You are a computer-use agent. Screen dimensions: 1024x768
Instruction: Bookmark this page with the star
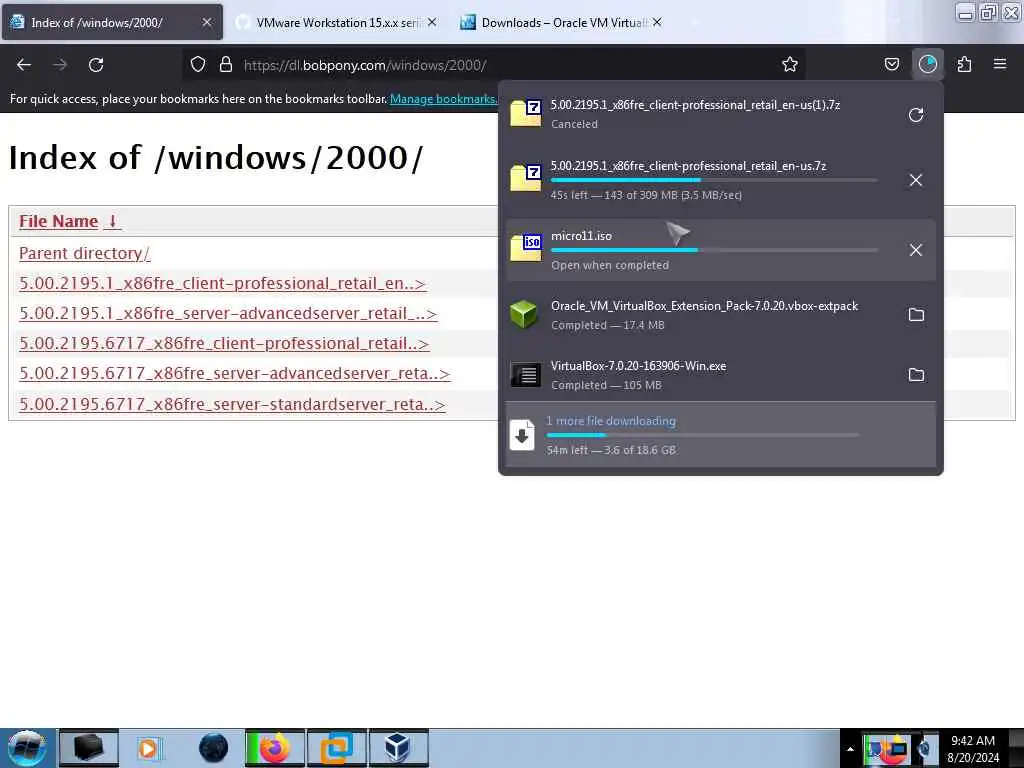pyautogui.click(x=790, y=64)
